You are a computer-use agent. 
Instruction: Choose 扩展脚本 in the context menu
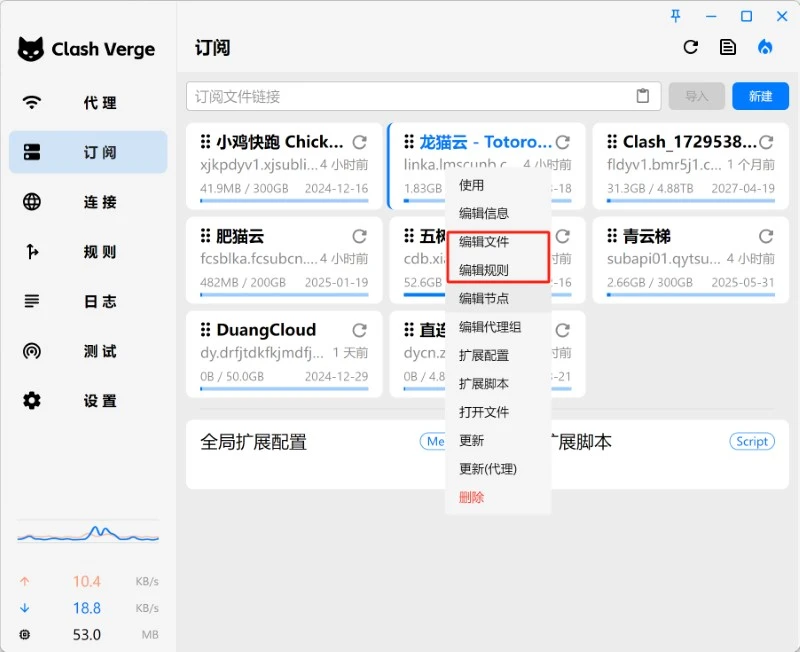[498, 384]
